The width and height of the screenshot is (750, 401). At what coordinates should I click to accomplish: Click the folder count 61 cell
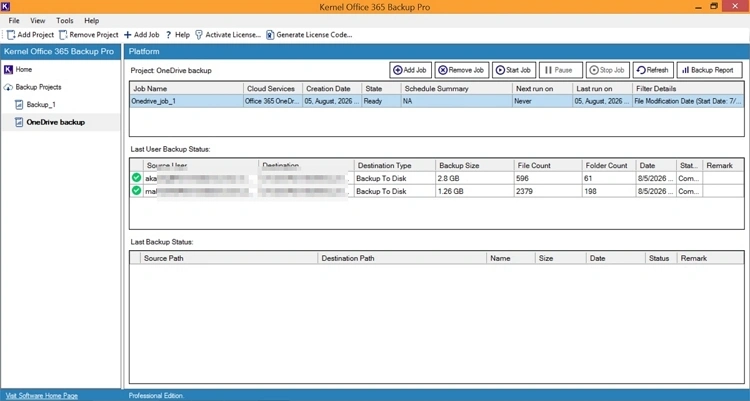click(x=608, y=178)
